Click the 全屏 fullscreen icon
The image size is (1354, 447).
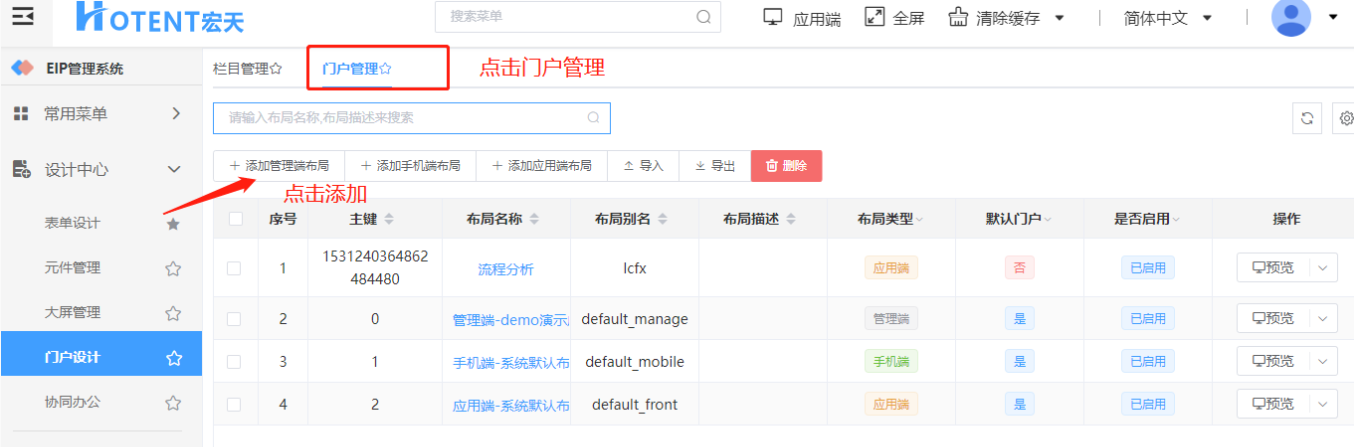tap(875, 17)
